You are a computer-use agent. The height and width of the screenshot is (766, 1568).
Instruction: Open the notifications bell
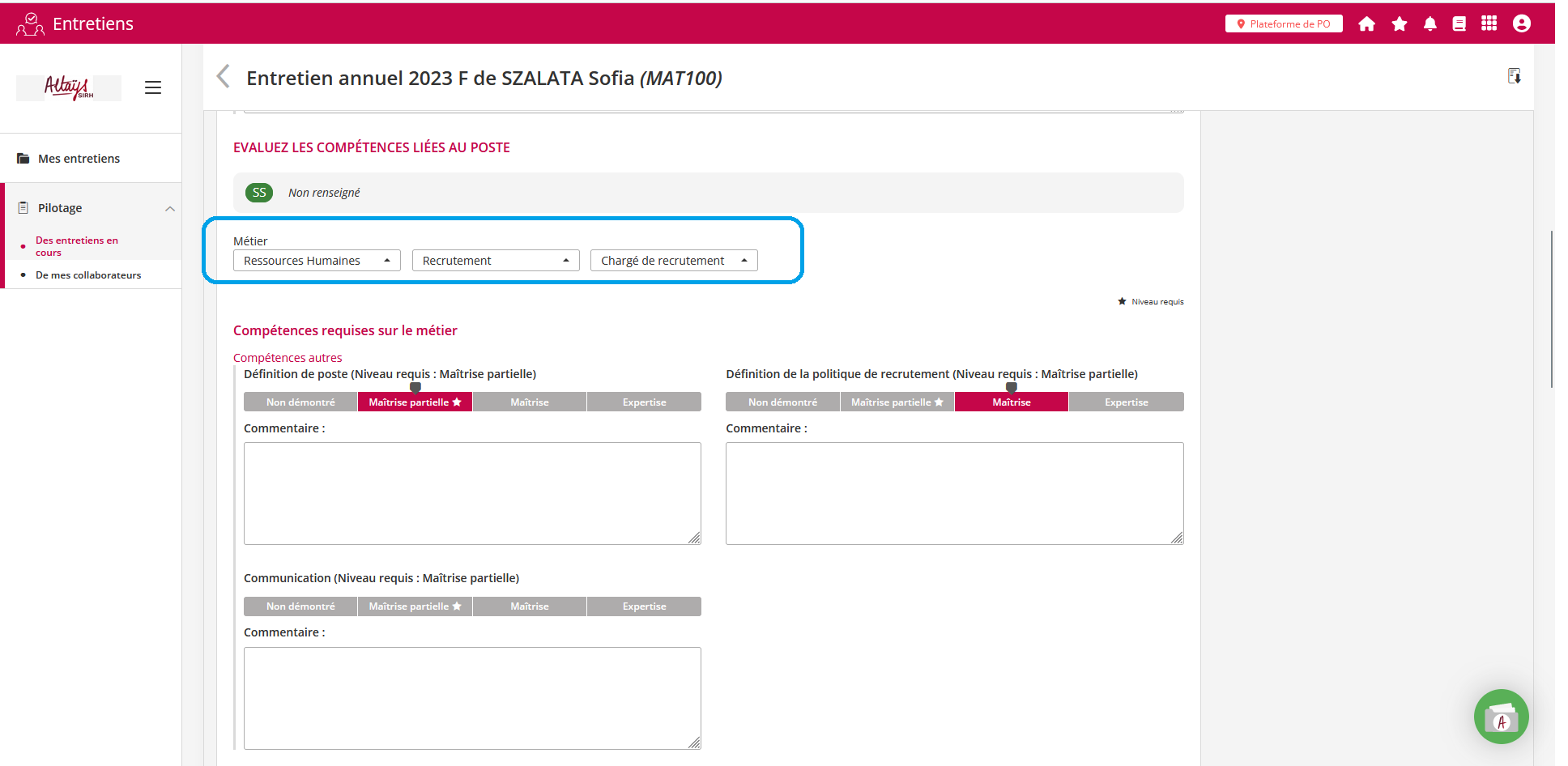1430,23
